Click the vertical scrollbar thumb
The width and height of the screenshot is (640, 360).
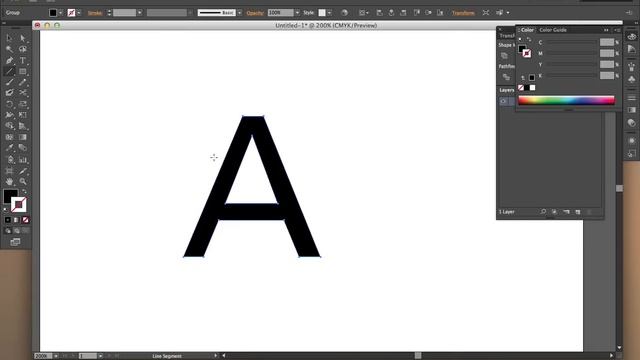620,188
